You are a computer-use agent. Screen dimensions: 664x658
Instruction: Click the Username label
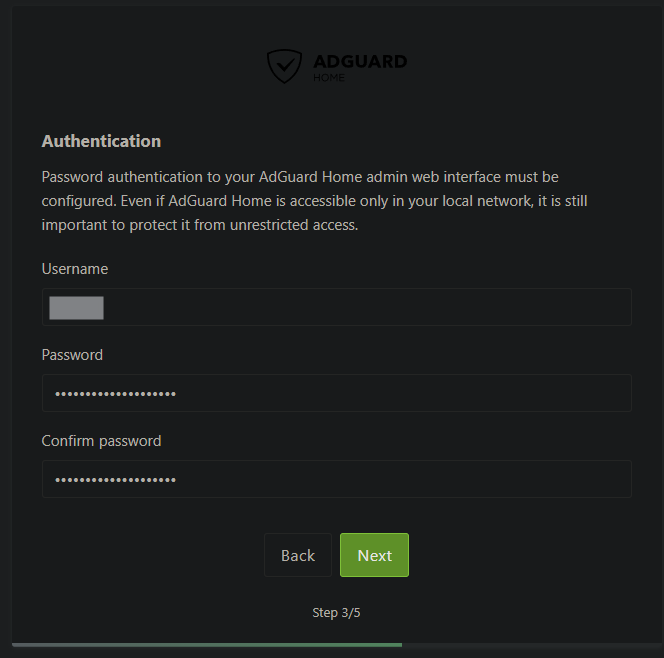(75, 269)
